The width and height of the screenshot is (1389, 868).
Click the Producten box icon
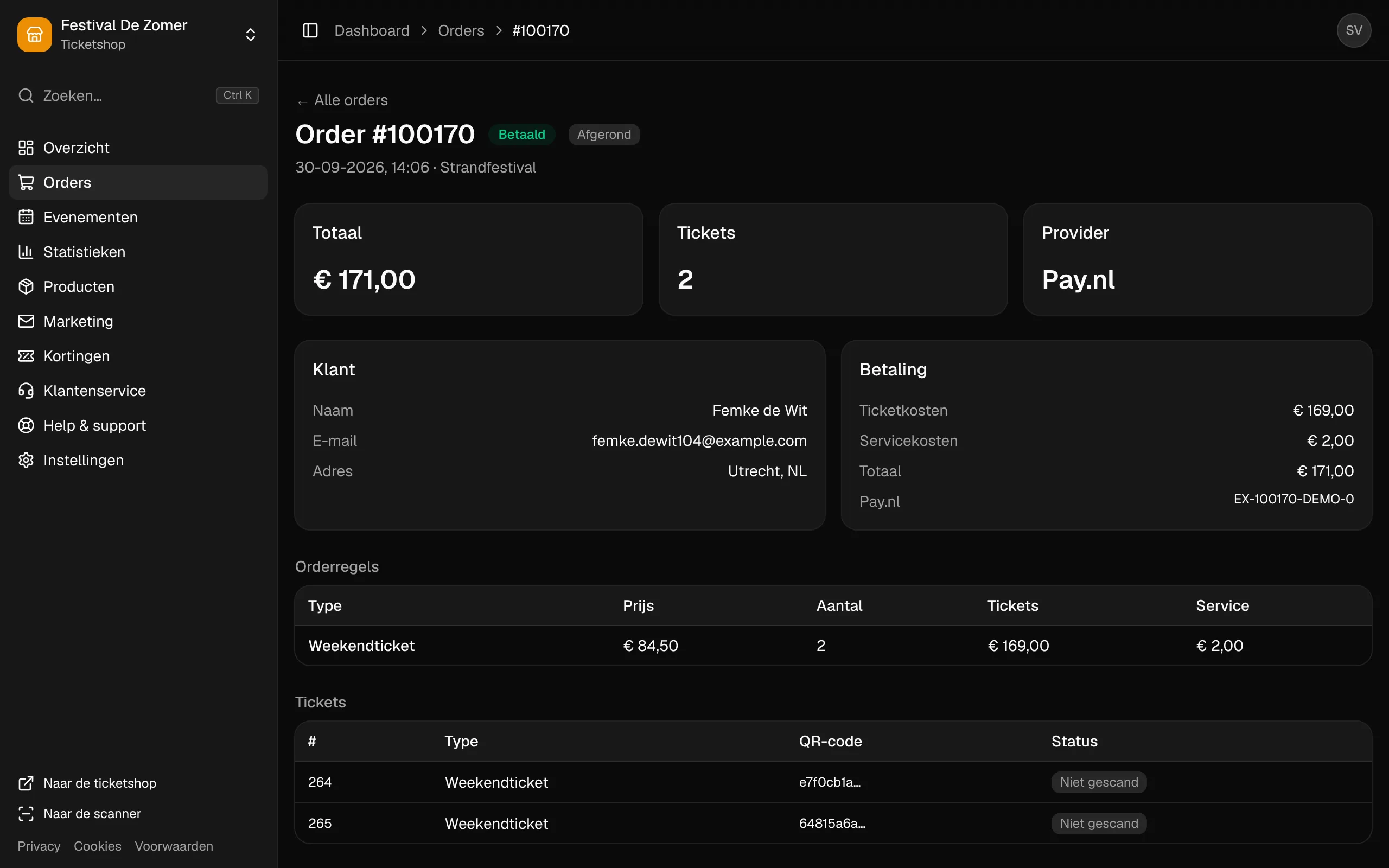(26, 286)
